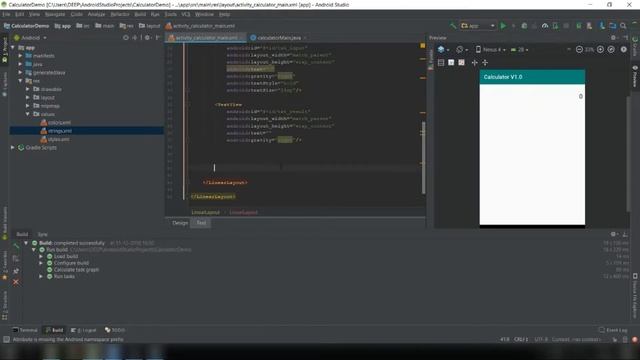Open the File menu
The height and width of the screenshot is (360, 640).
(x=6, y=14)
